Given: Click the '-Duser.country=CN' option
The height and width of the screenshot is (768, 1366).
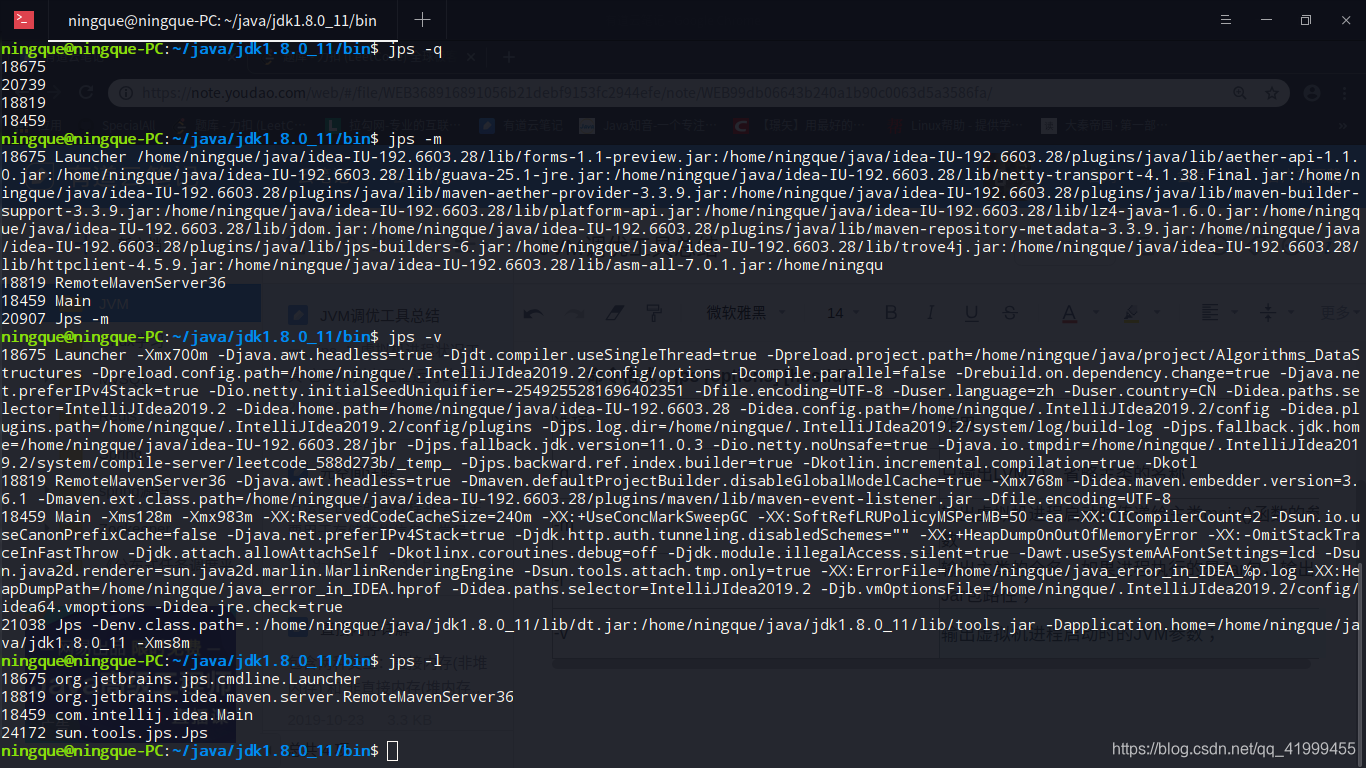Looking at the screenshot, I should (x=1140, y=391).
